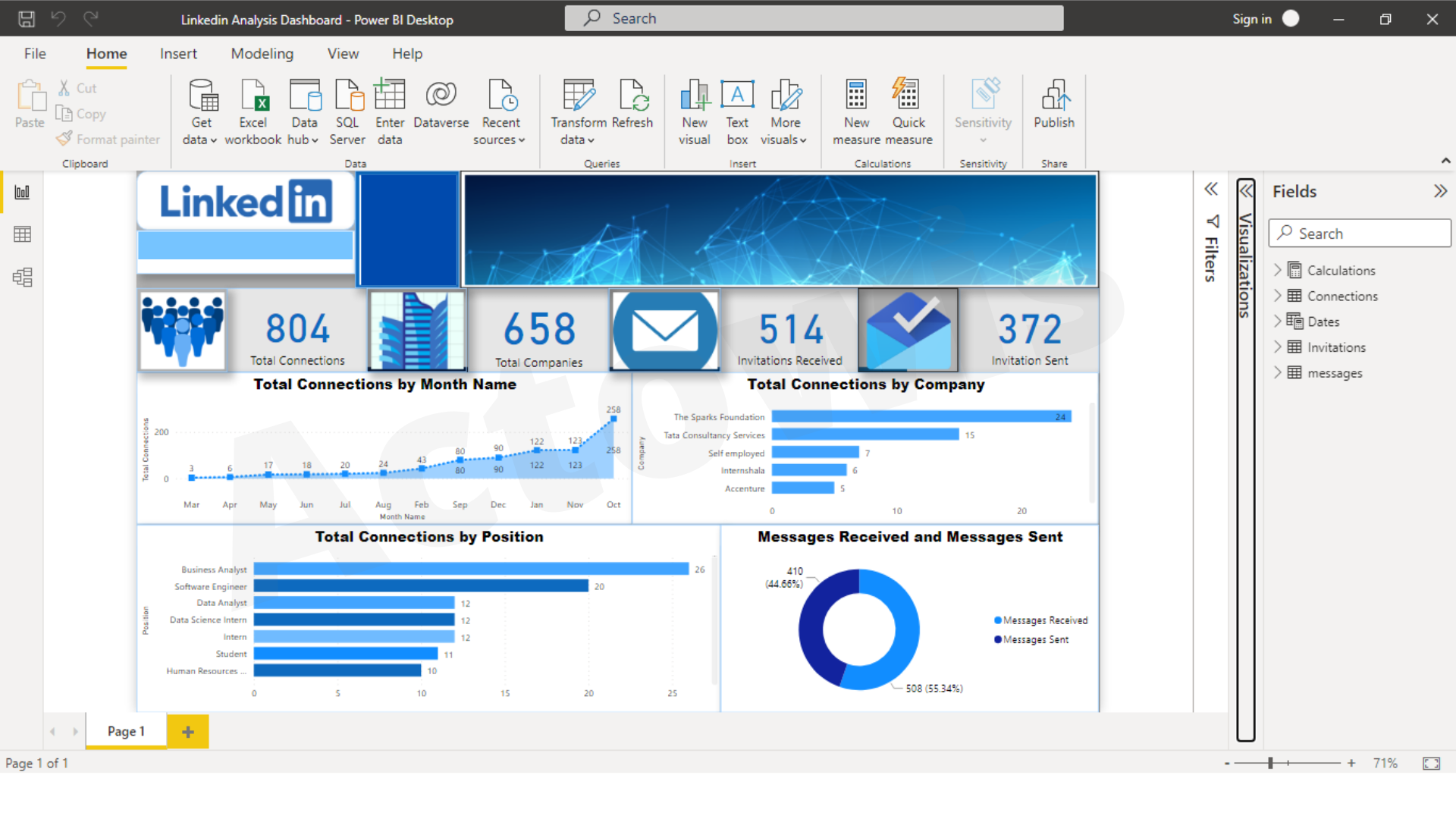Screen dimensions: 1456x819
Task: Select the View ribbon tab
Action: [x=343, y=54]
